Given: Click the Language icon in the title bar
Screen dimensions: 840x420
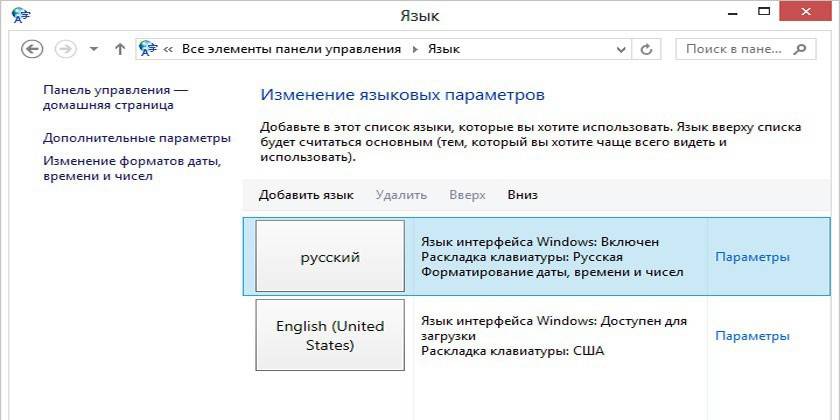Looking at the screenshot, I should point(20,14).
